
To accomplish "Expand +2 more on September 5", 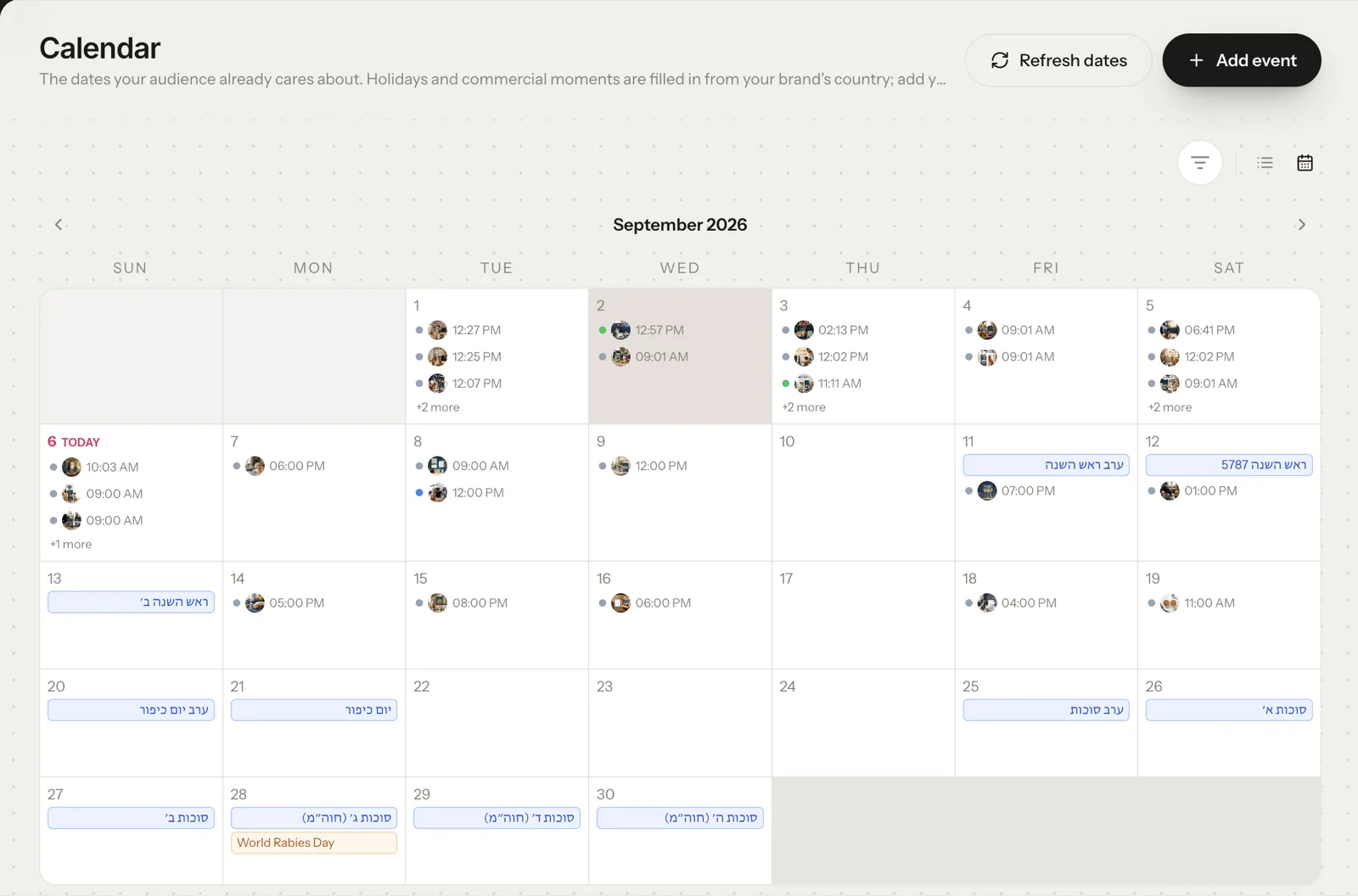I will point(1170,407).
